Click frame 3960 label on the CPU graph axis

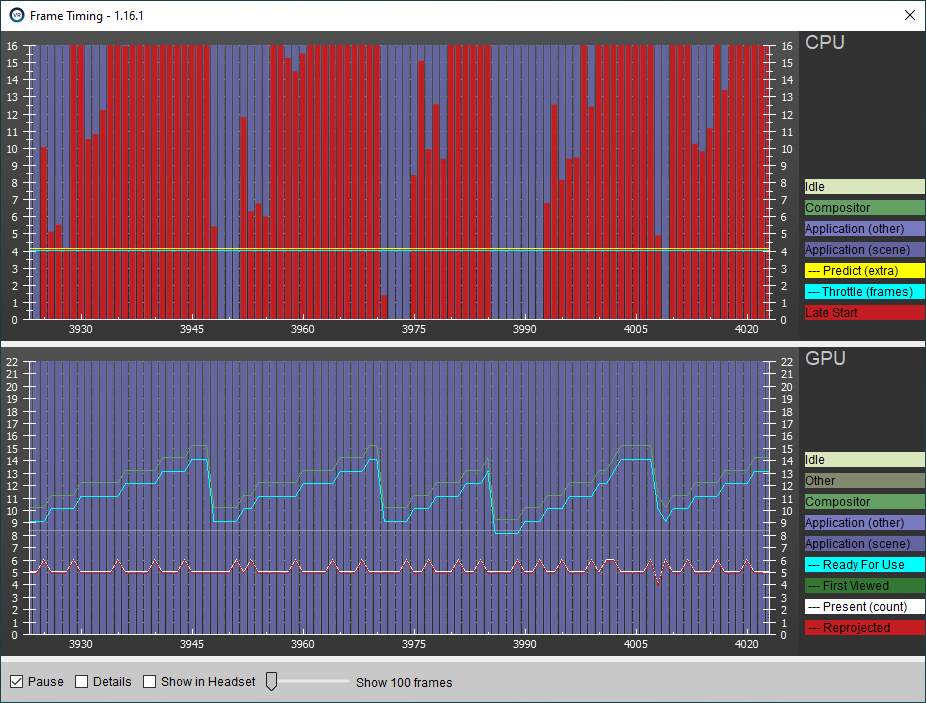[x=302, y=329]
